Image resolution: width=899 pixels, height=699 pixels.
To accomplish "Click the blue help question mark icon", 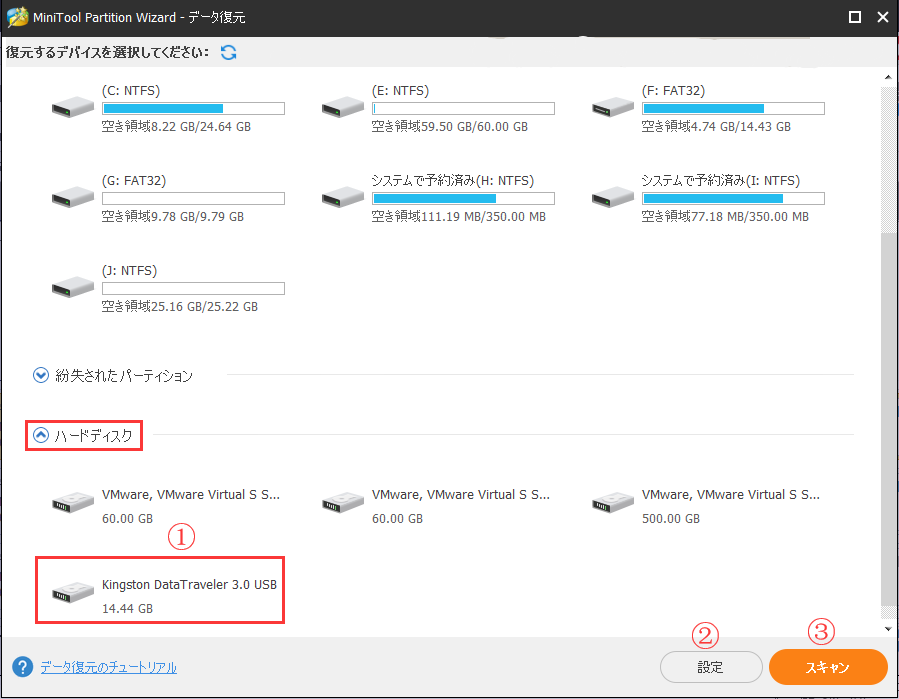I will [x=22, y=667].
